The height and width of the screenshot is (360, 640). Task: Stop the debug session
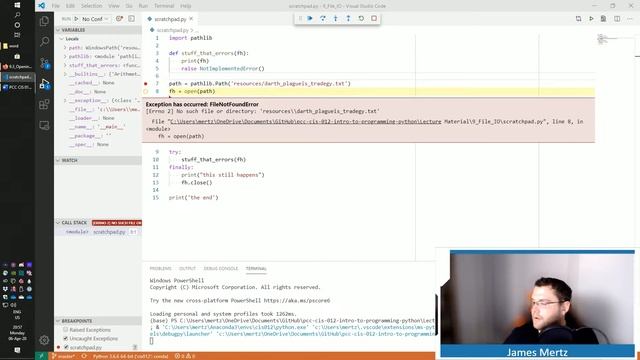(x=374, y=18)
